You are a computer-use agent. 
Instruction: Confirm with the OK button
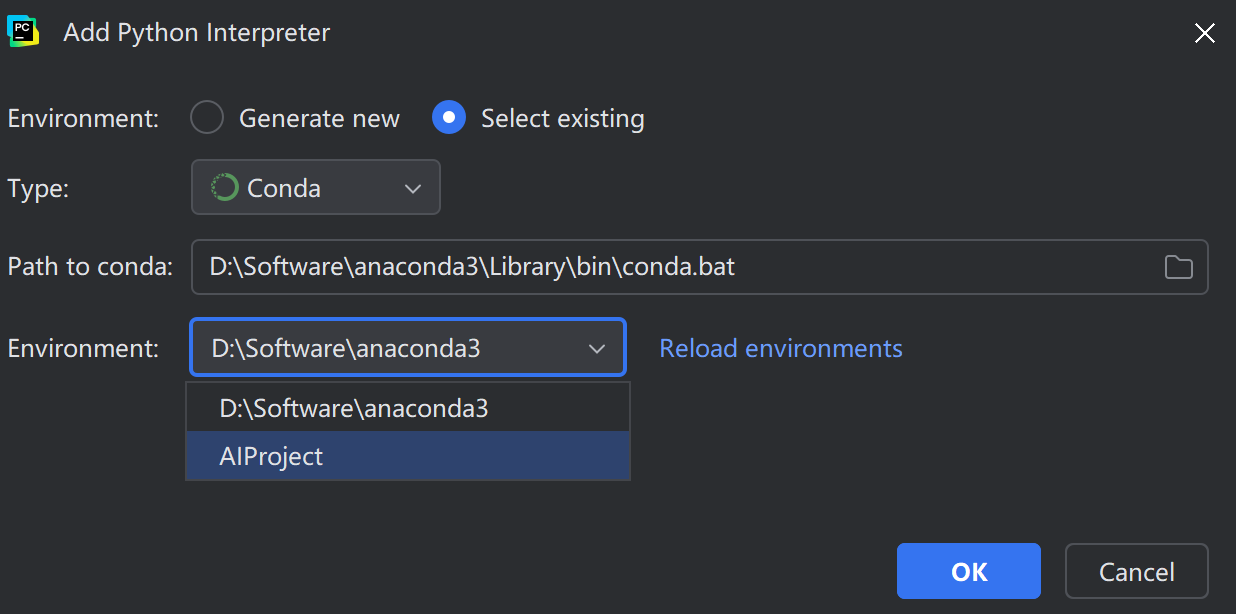tap(969, 571)
